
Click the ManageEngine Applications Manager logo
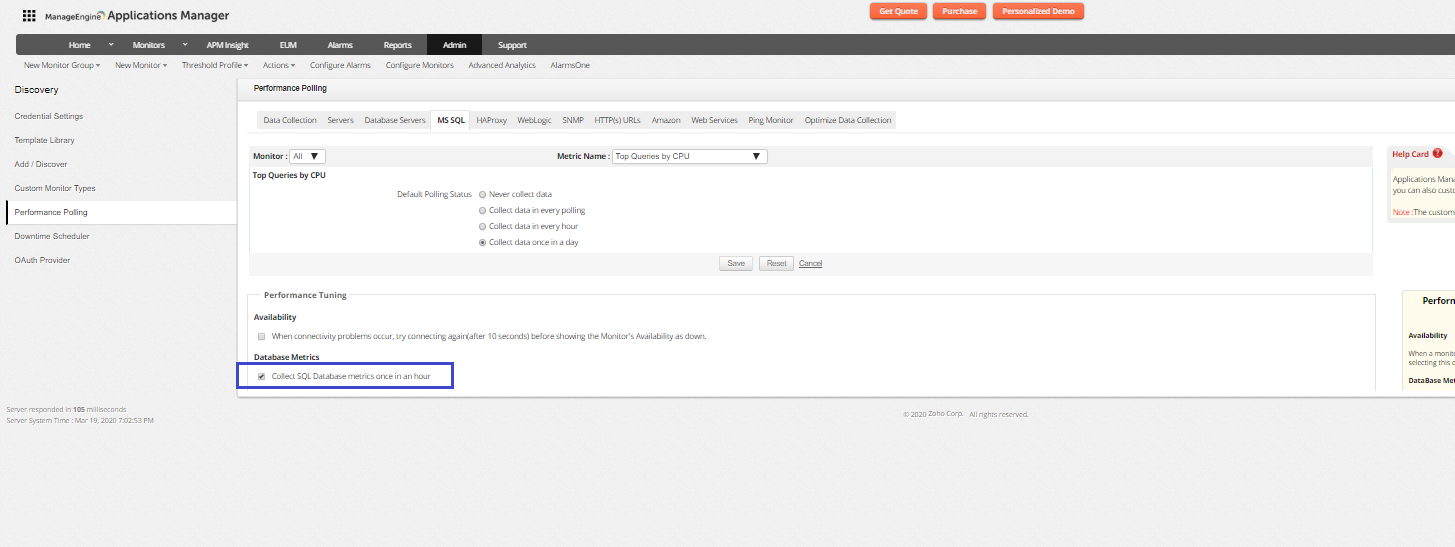pos(137,16)
